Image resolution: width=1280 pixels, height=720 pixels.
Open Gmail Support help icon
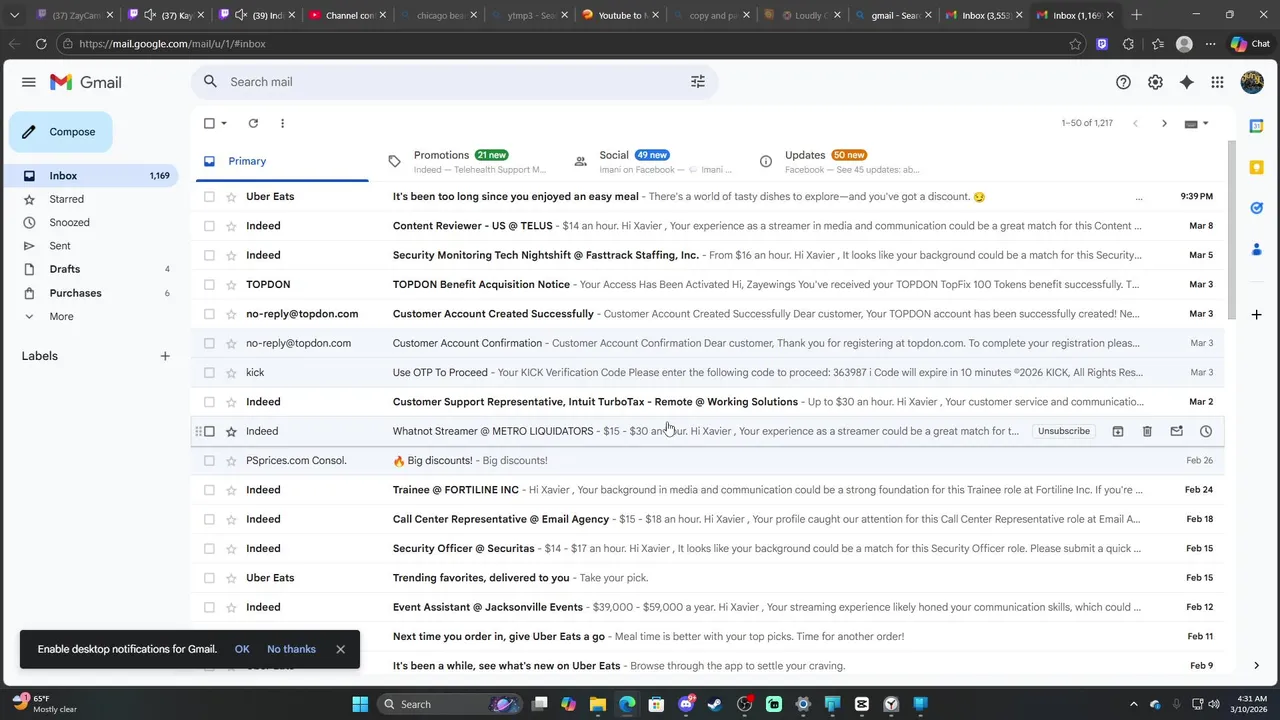point(1123,82)
